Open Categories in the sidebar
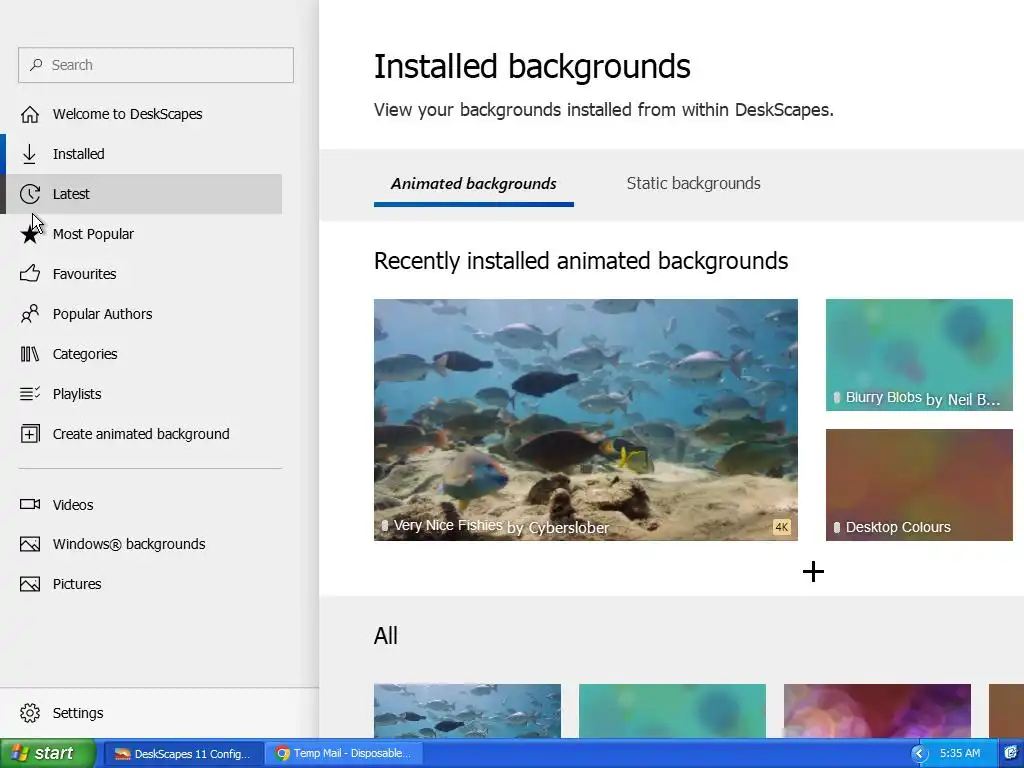 (x=85, y=354)
